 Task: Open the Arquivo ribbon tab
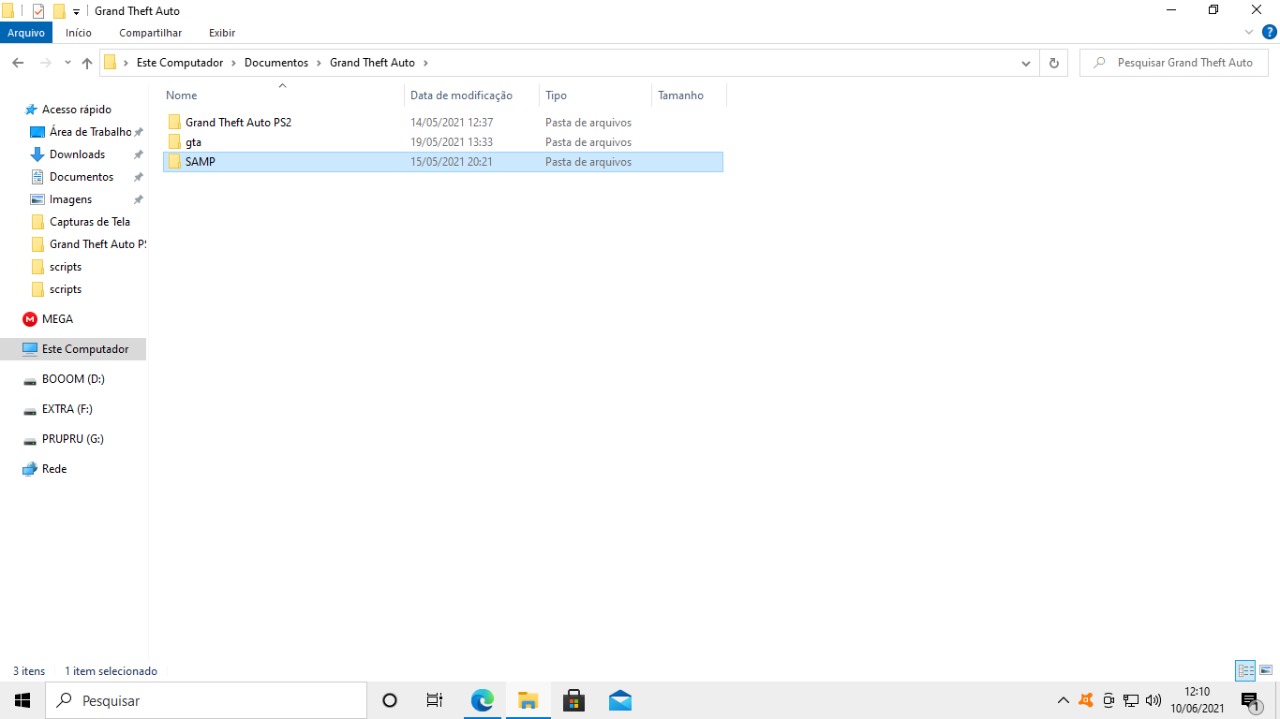pyautogui.click(x=26, y=33)
